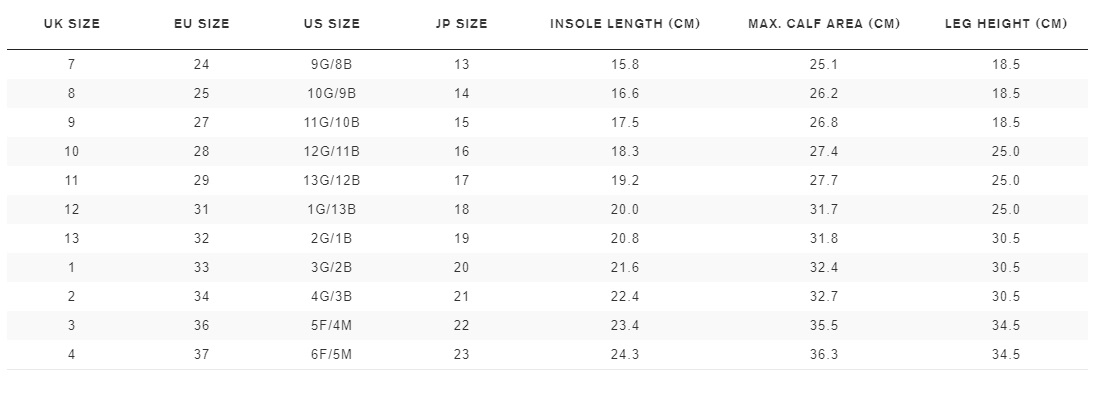Viewport: 1105px width, 415px height.
Task: Select JP size 20 cell
Action: [x=462, y=268]
